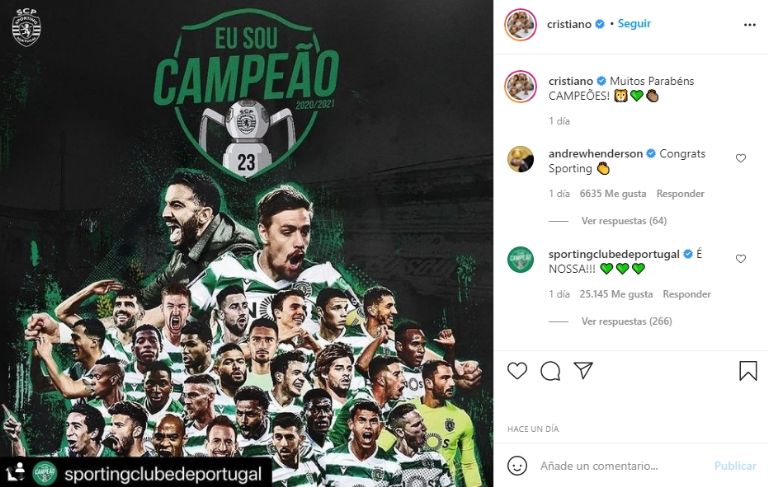Expand Ver respuestas (266)
Screen dimensions: 768x487
(x=626, y=321)
